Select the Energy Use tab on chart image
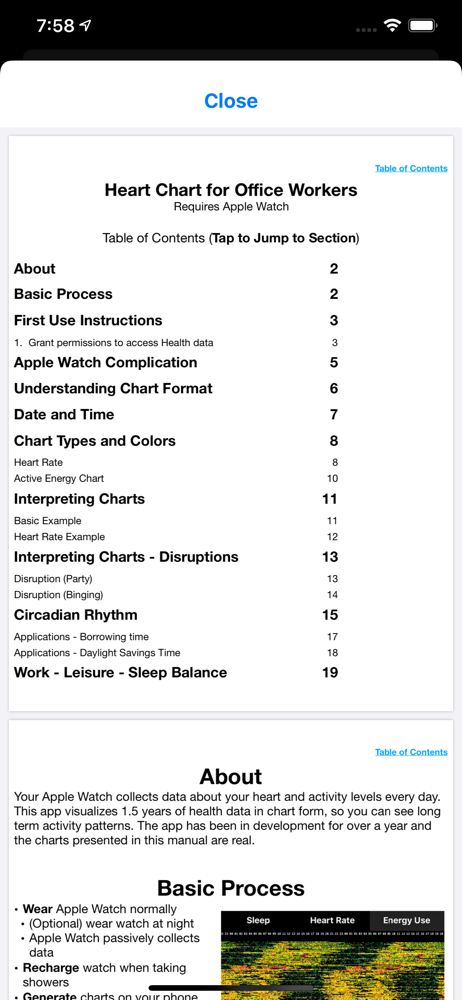Viewport: 462px width, 1000px height. [406, 920]
